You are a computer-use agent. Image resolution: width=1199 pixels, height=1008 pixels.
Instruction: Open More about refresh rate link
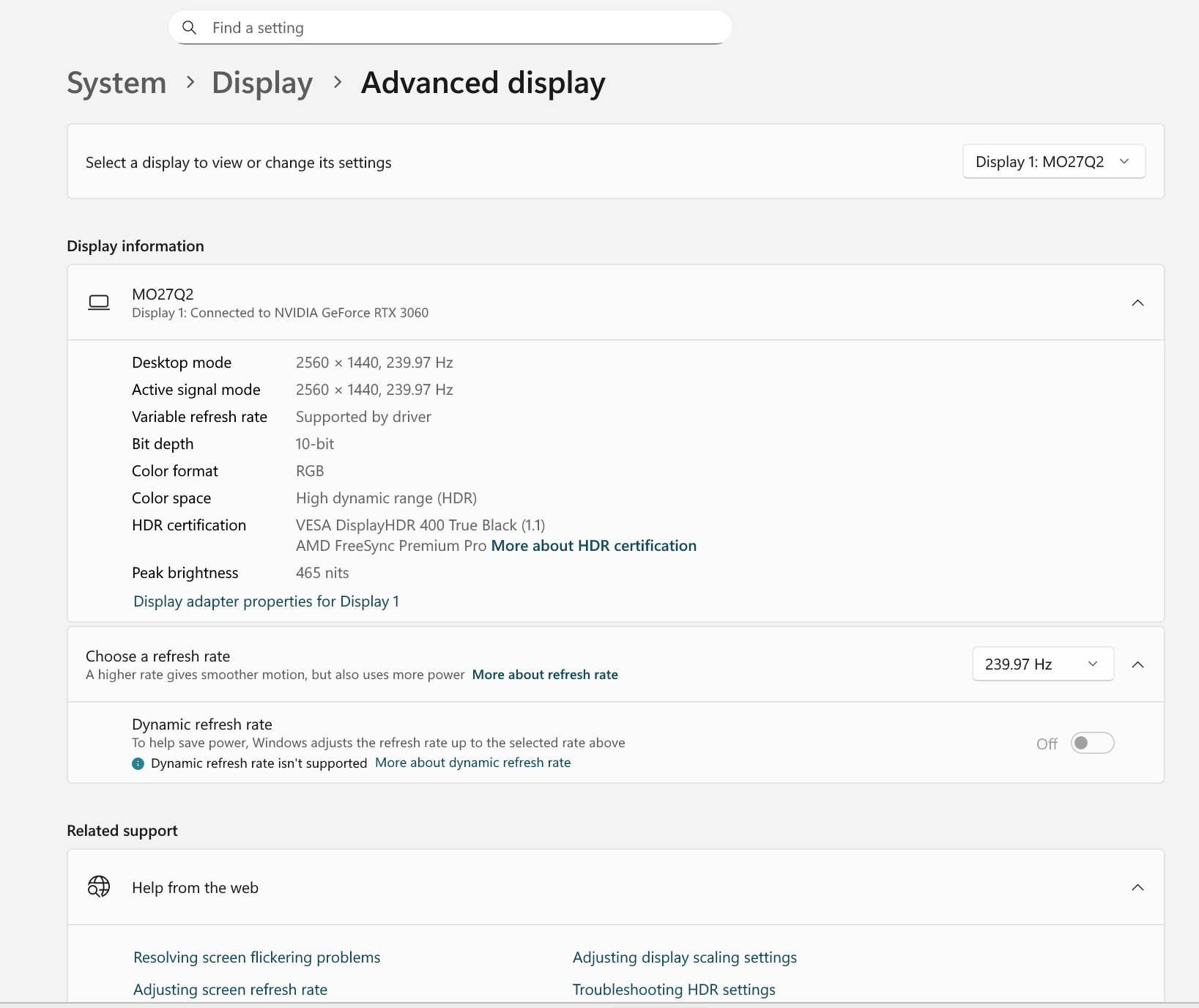pyautogui.click(x=545, y=675)
